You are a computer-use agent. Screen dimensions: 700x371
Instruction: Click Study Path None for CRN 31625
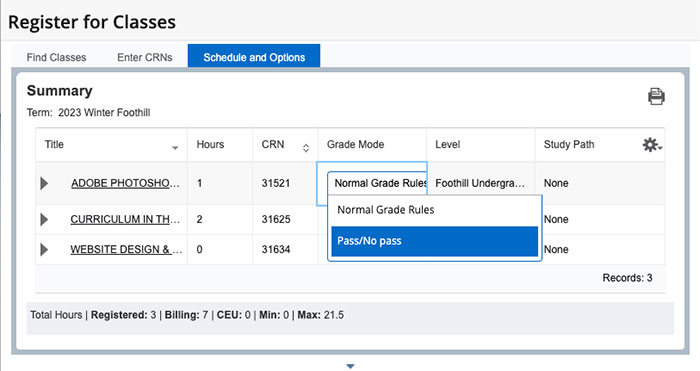[556, 219]
